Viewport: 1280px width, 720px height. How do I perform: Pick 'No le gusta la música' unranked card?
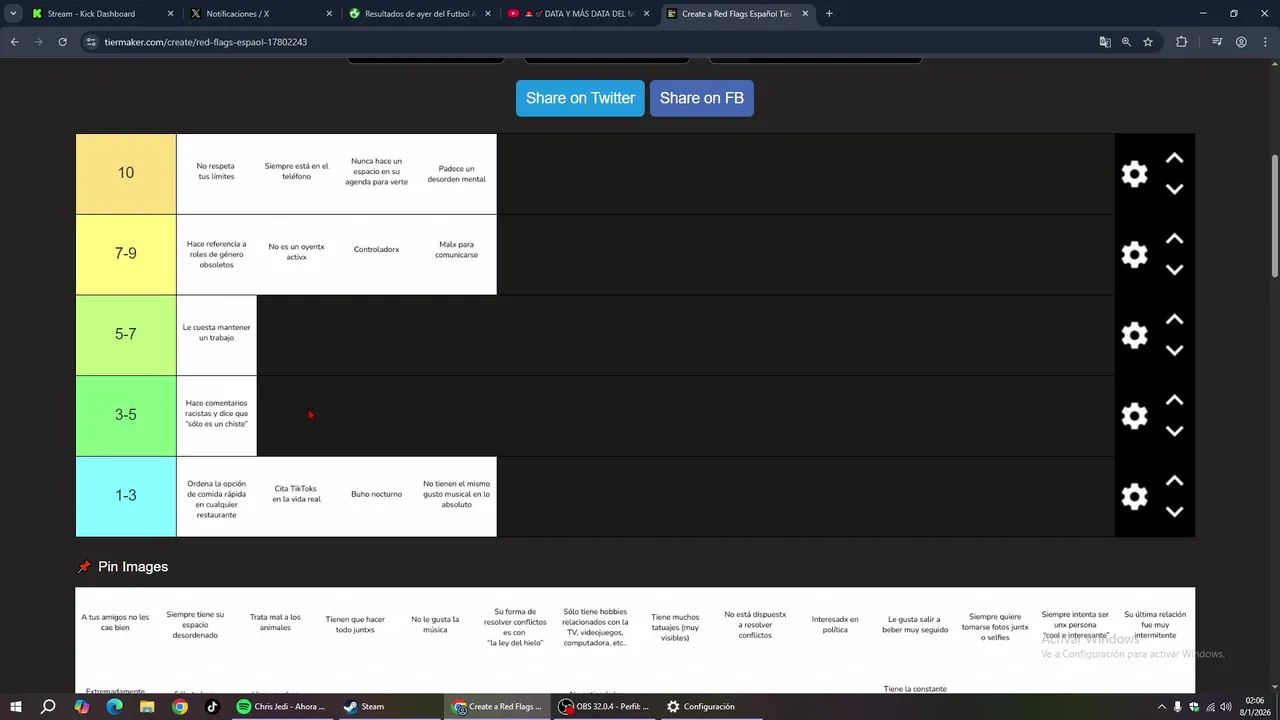click(x=435, y=625)
